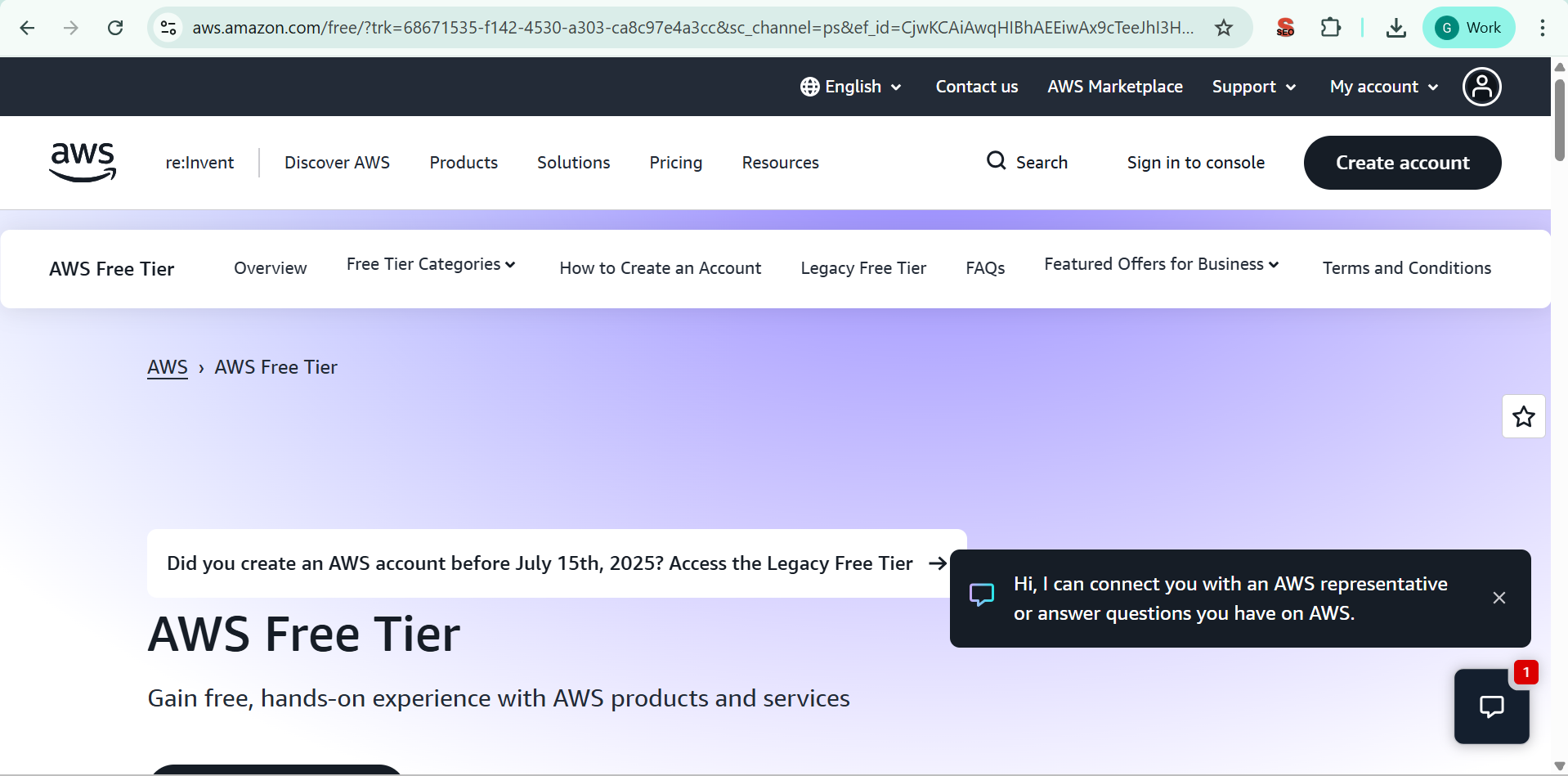Open the AWS breadcrumb link
1568x776 pixels.
pos(168,367)
